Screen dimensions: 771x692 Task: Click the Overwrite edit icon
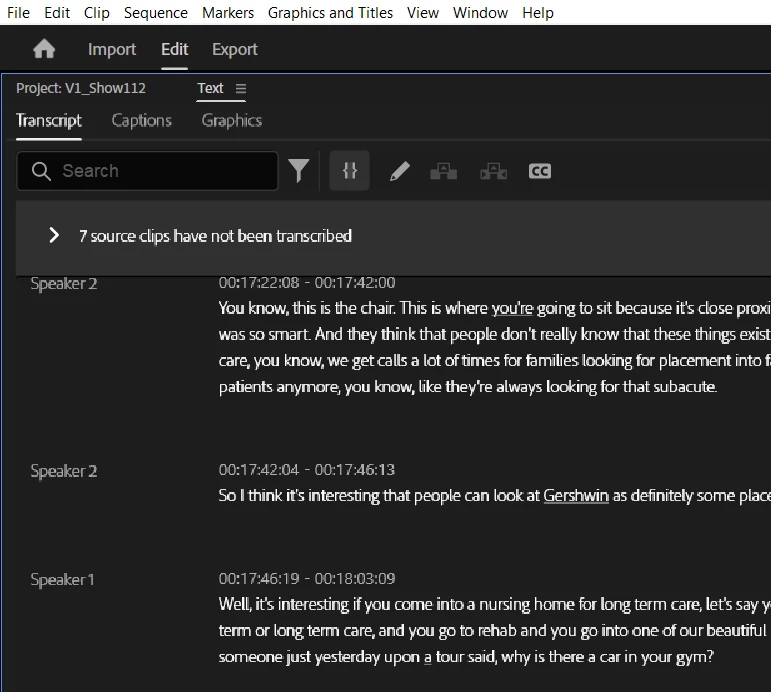coord(493,172)
